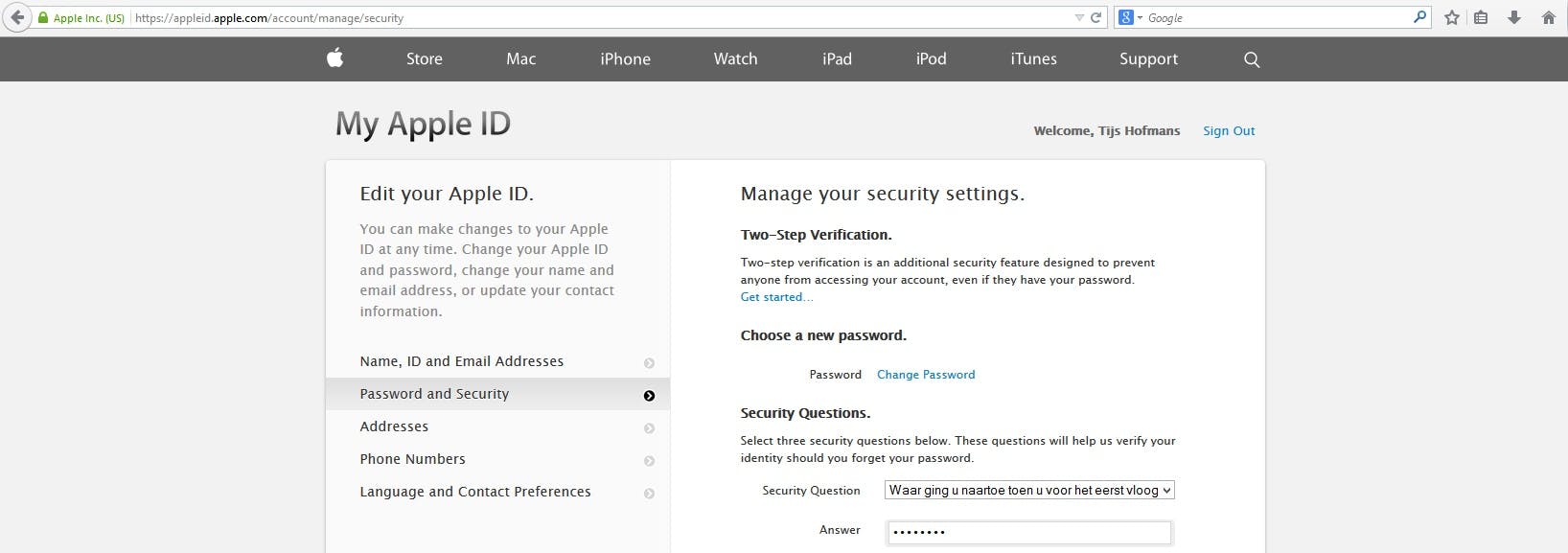This screenshot has width=1568, height=553.
Task: Click the Apple logo in navigation bar
Action: point(334,58)
